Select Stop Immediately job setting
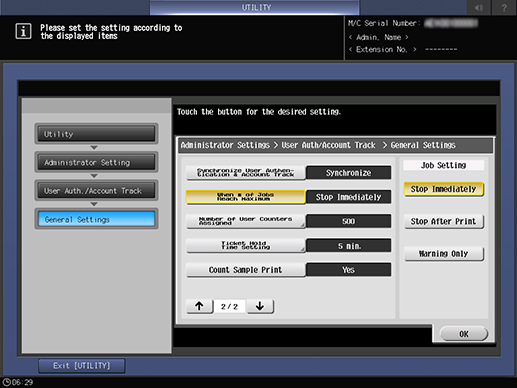The width and height of the screenshot is (517, 388). click(x=443, y=189)
